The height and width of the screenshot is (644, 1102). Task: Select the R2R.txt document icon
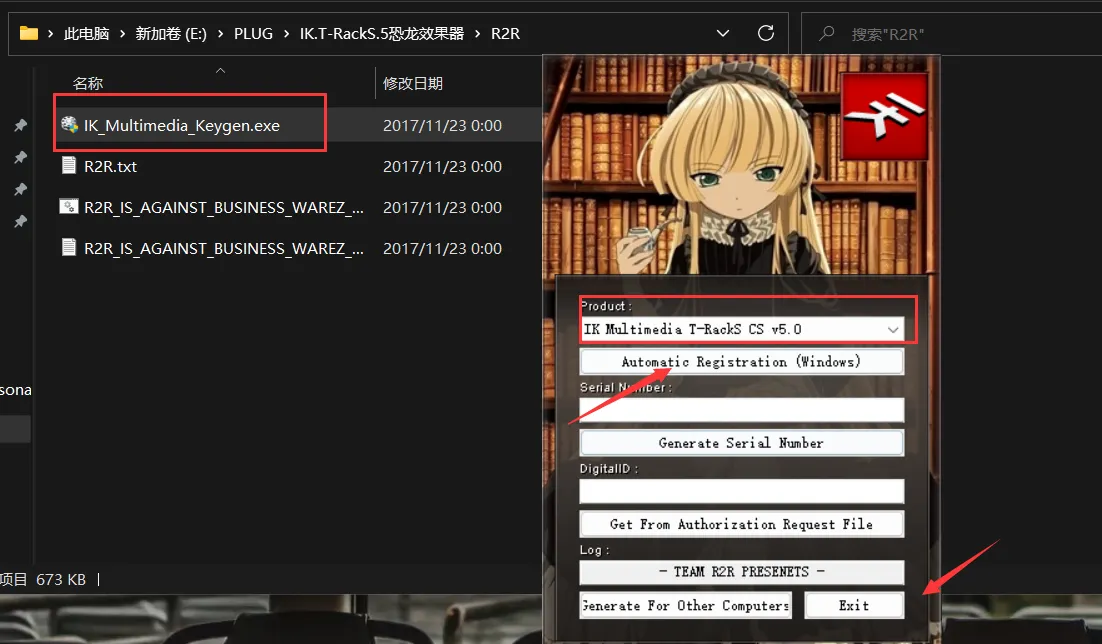(x=69, y=166)
